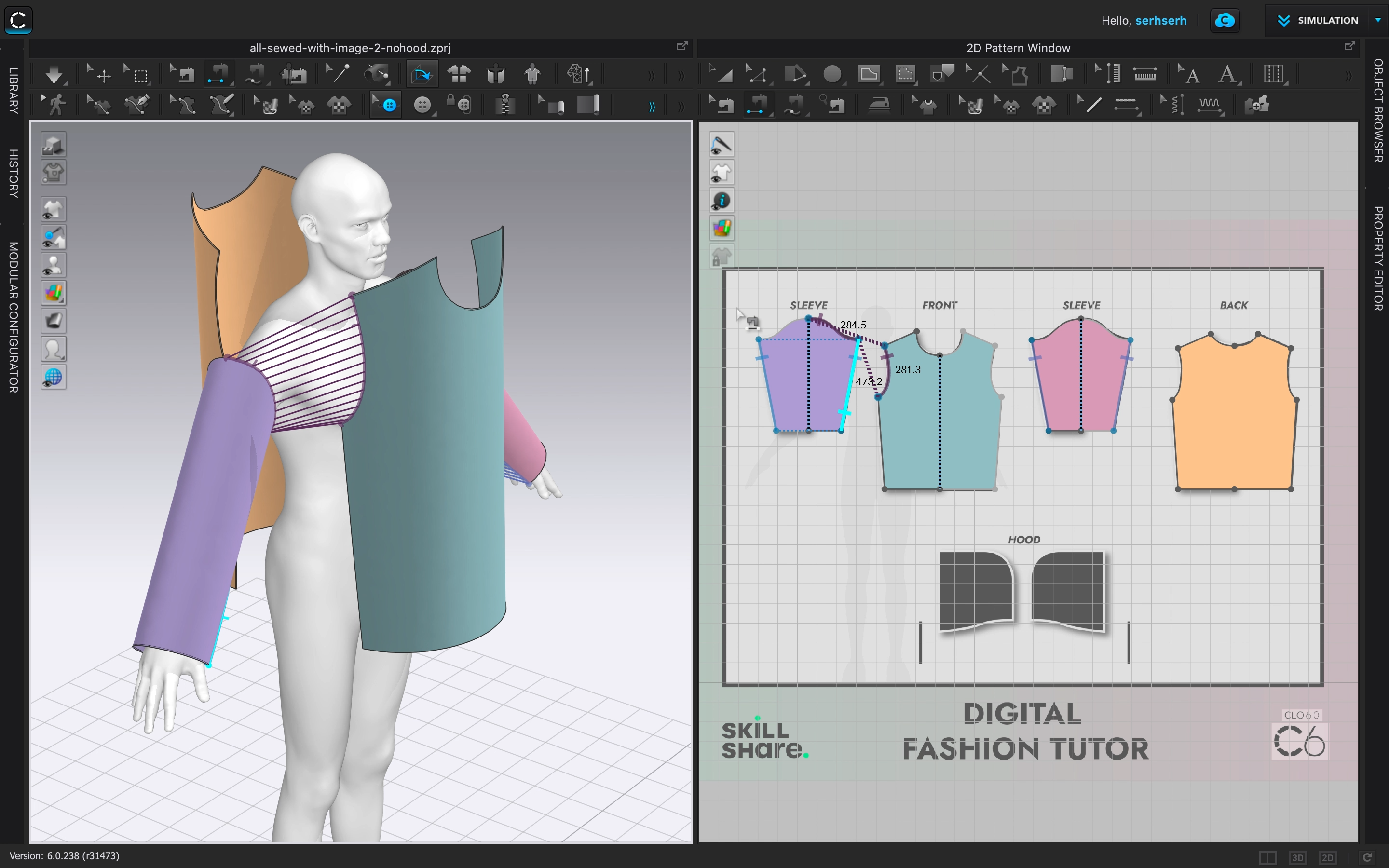Select the Steam Iron tool in the 2D toolbar
Image resolution: width=1389 pixels, height=868 pixels.
click(x=879, y=105)
